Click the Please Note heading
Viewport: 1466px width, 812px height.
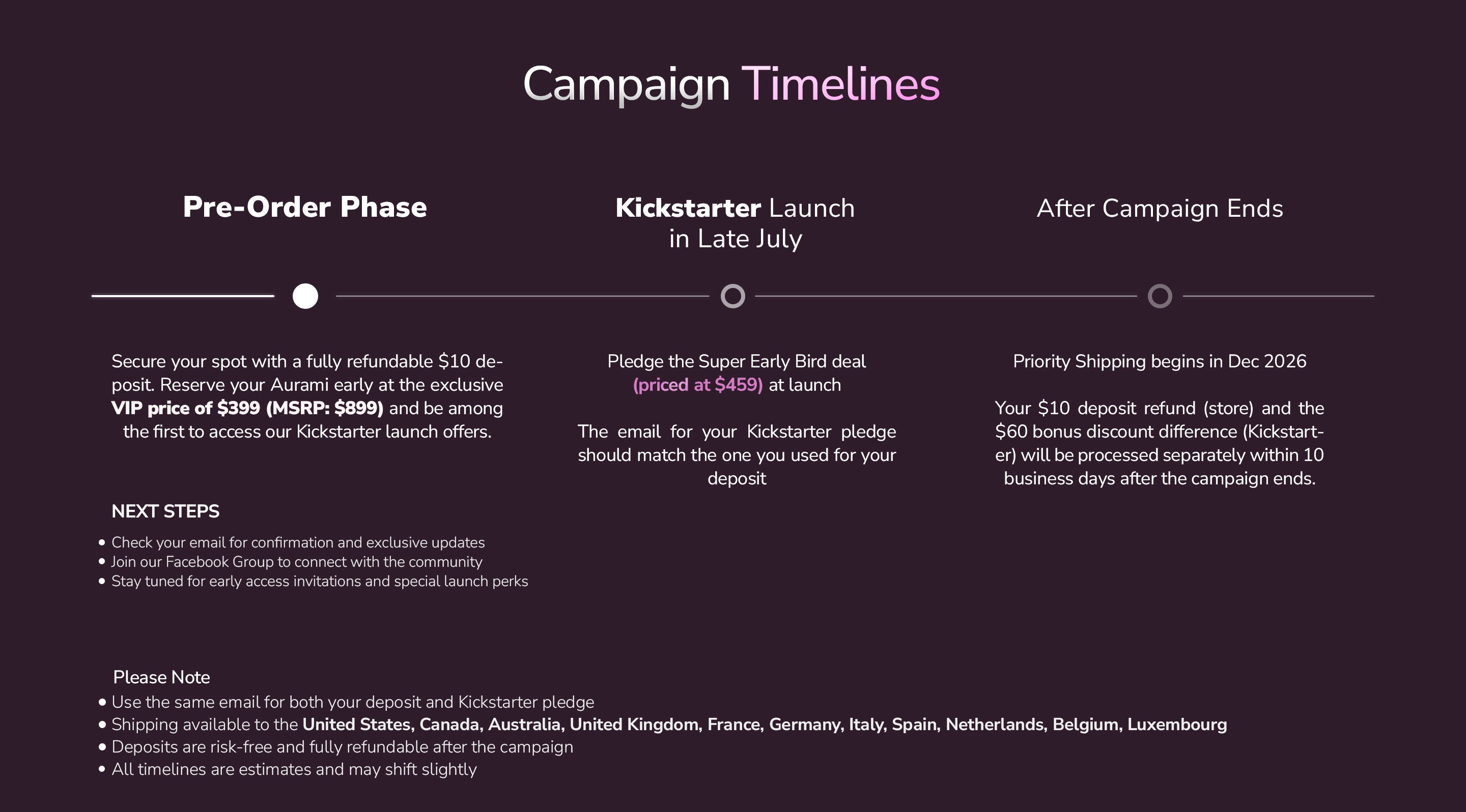click(162, 677)
